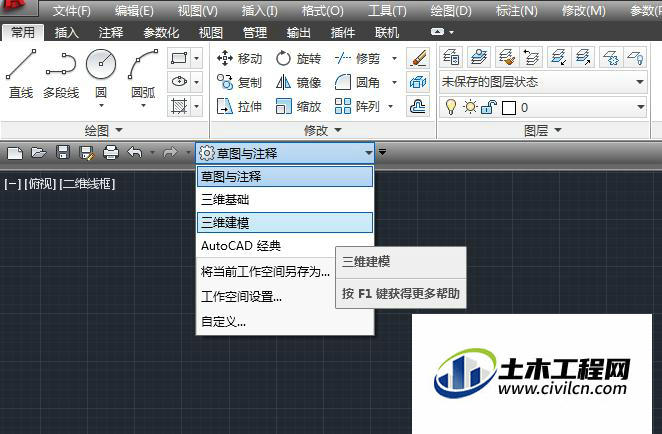662x434 pixels.
Task: Expand the 圆角 dropdown arrow
Action: tap(394, 82)
